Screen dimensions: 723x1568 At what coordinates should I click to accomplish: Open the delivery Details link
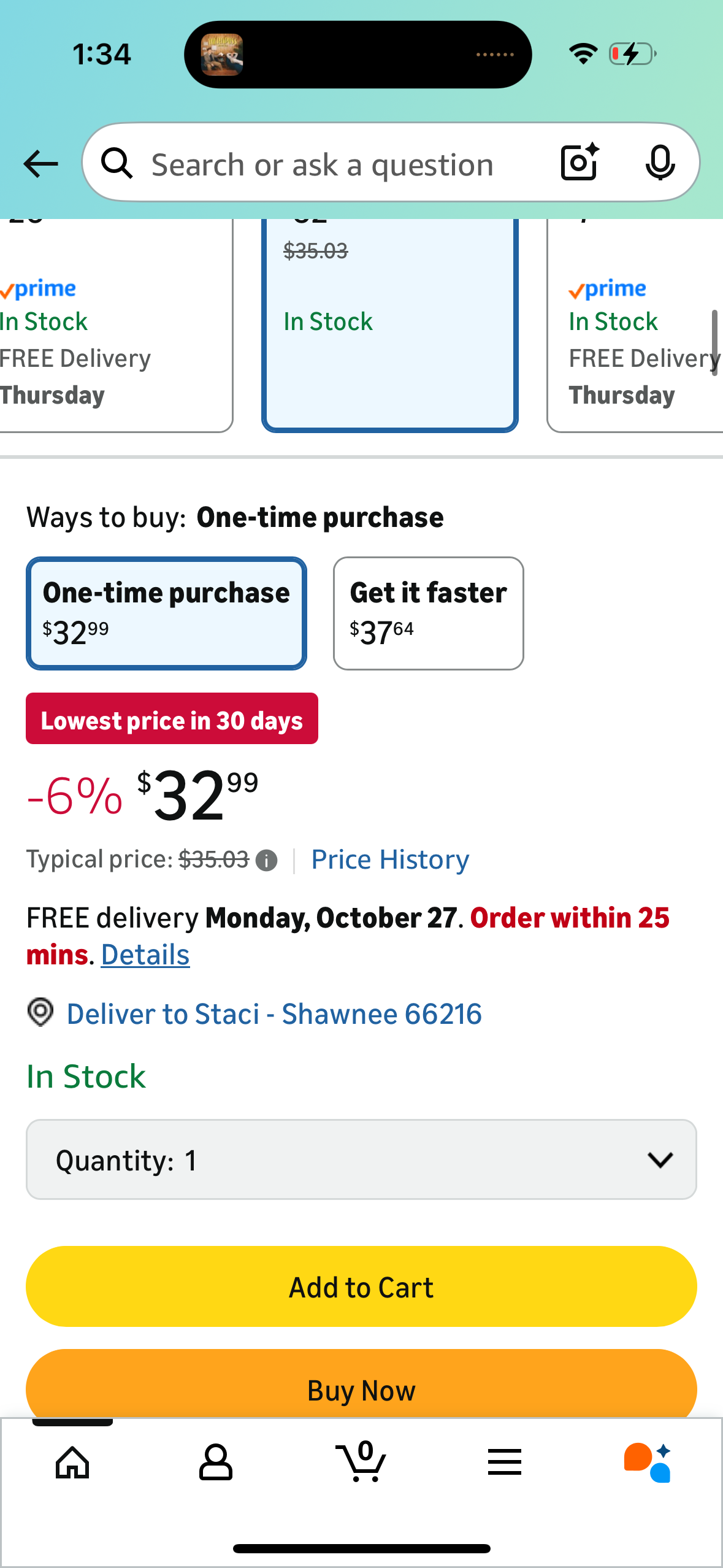[145, 955]
